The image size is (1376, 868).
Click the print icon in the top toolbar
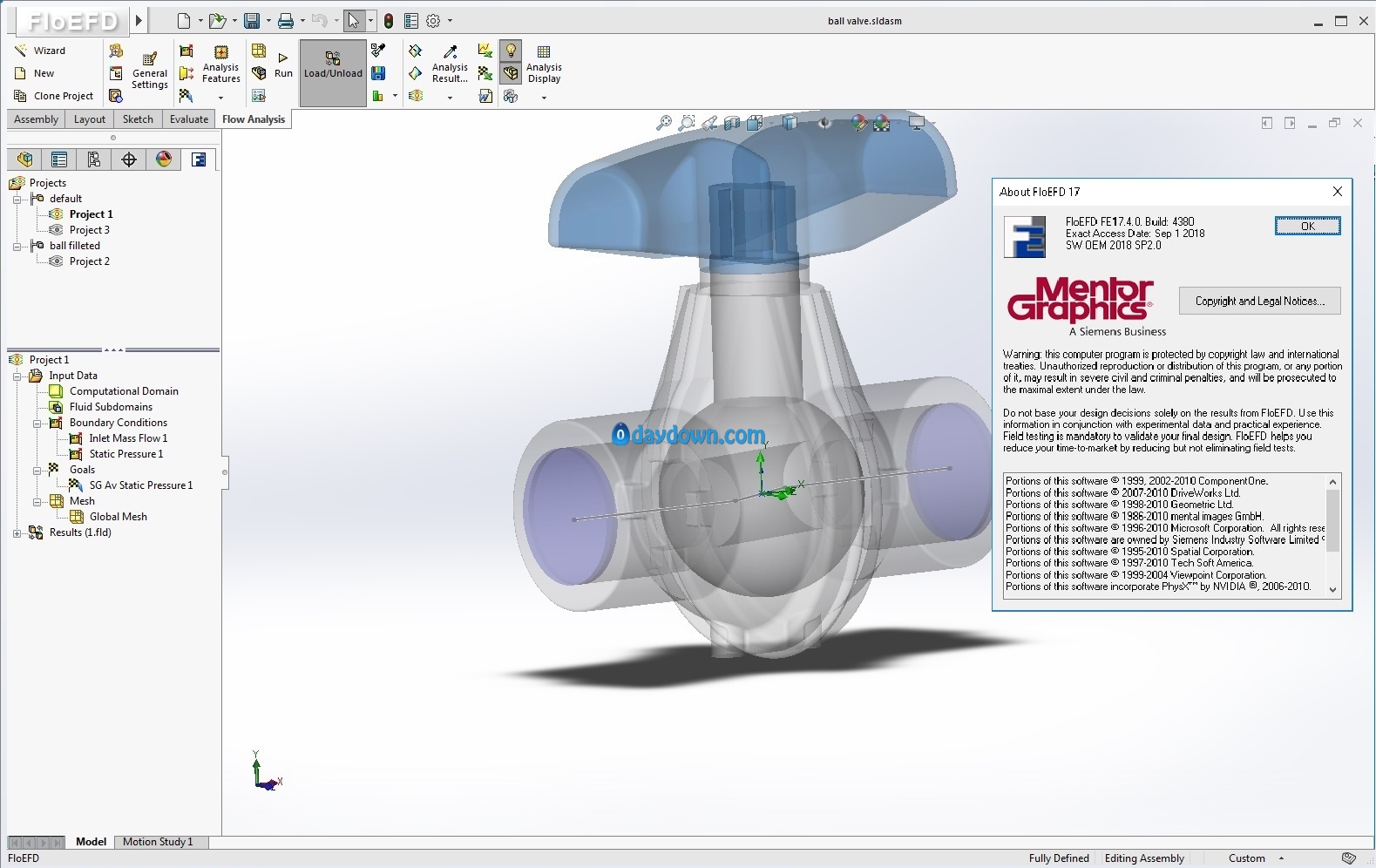coord(285,21)
